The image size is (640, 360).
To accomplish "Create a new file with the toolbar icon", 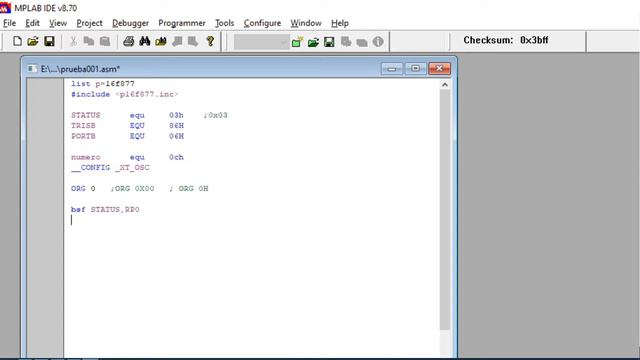I will click(17, 41).
